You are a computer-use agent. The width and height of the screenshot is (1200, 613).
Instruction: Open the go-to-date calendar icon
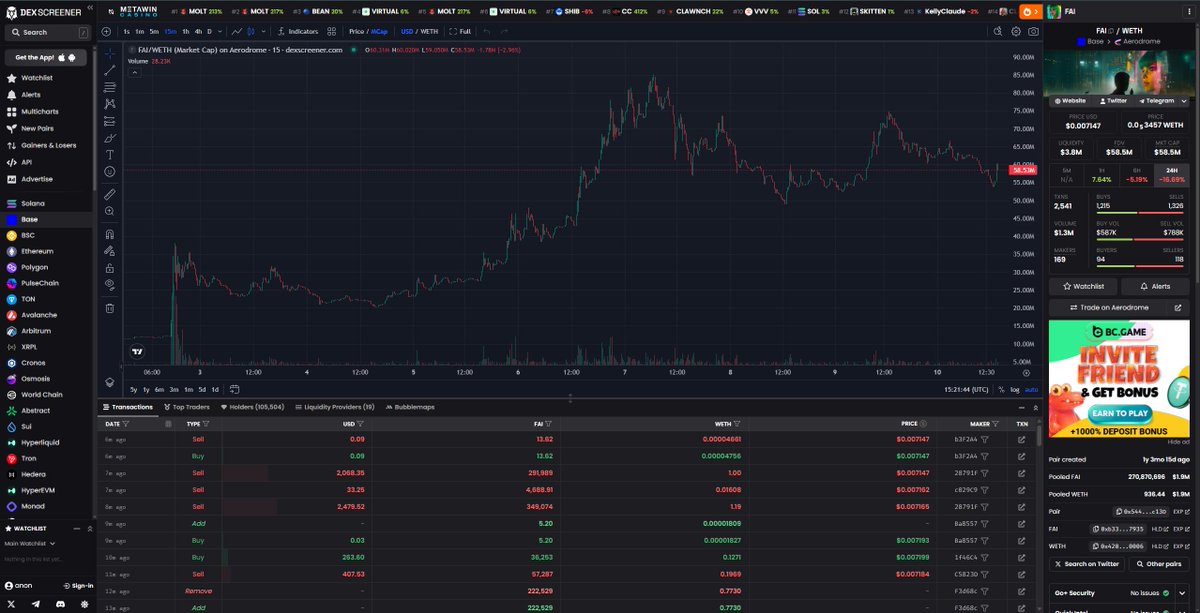pos(234,389)
